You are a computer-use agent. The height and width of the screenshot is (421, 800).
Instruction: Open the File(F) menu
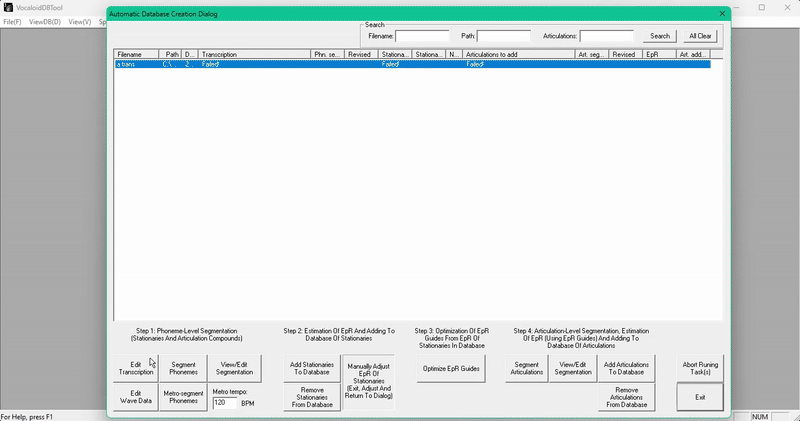coord(12,22)
